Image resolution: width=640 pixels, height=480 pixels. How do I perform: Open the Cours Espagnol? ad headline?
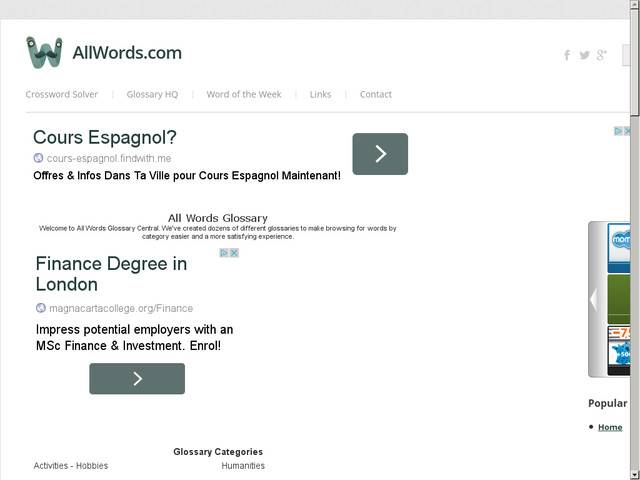[105, 137]
